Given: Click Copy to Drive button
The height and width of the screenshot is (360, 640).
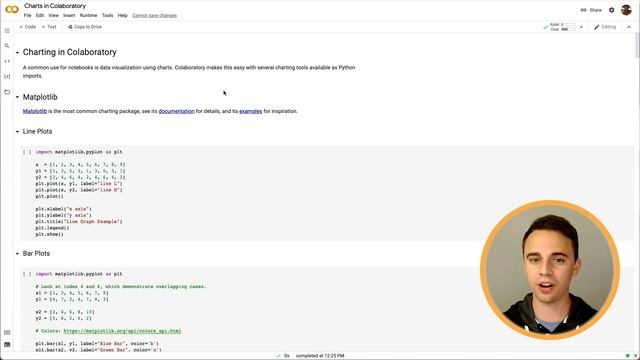Looking at the screenshot, I should pyautogui.click(x=85, y=27).
